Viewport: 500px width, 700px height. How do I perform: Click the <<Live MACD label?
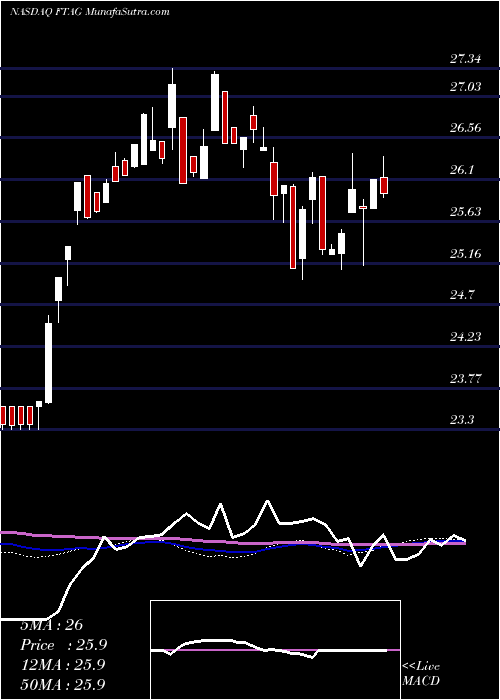click(421, 673)
